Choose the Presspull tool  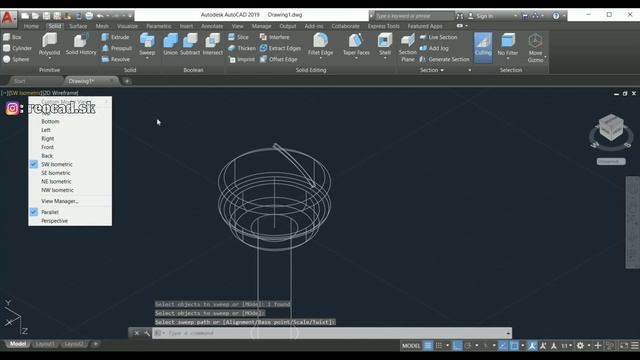coord(117,48)
